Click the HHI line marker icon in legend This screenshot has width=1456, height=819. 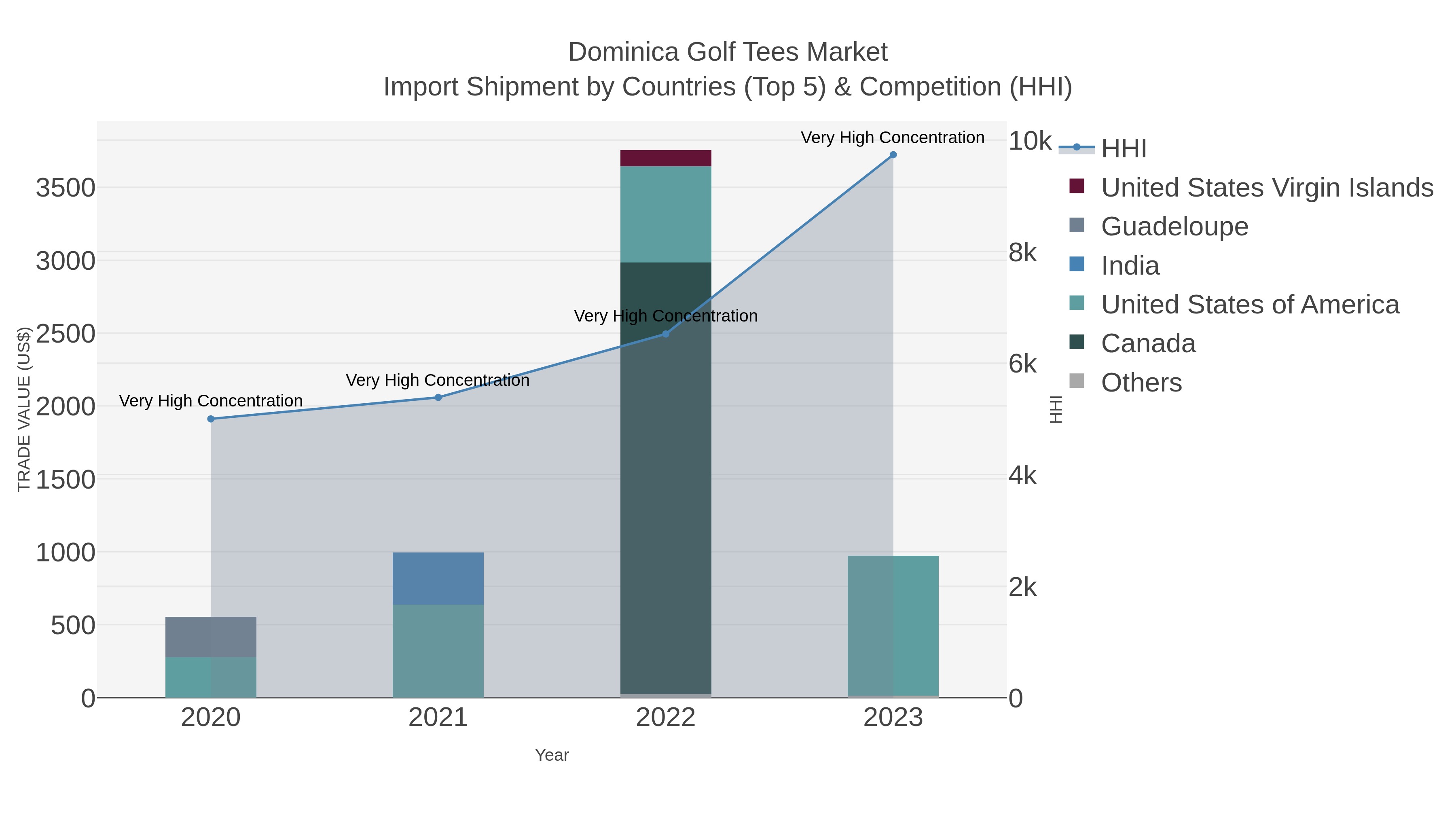[x=1077, y=148]
